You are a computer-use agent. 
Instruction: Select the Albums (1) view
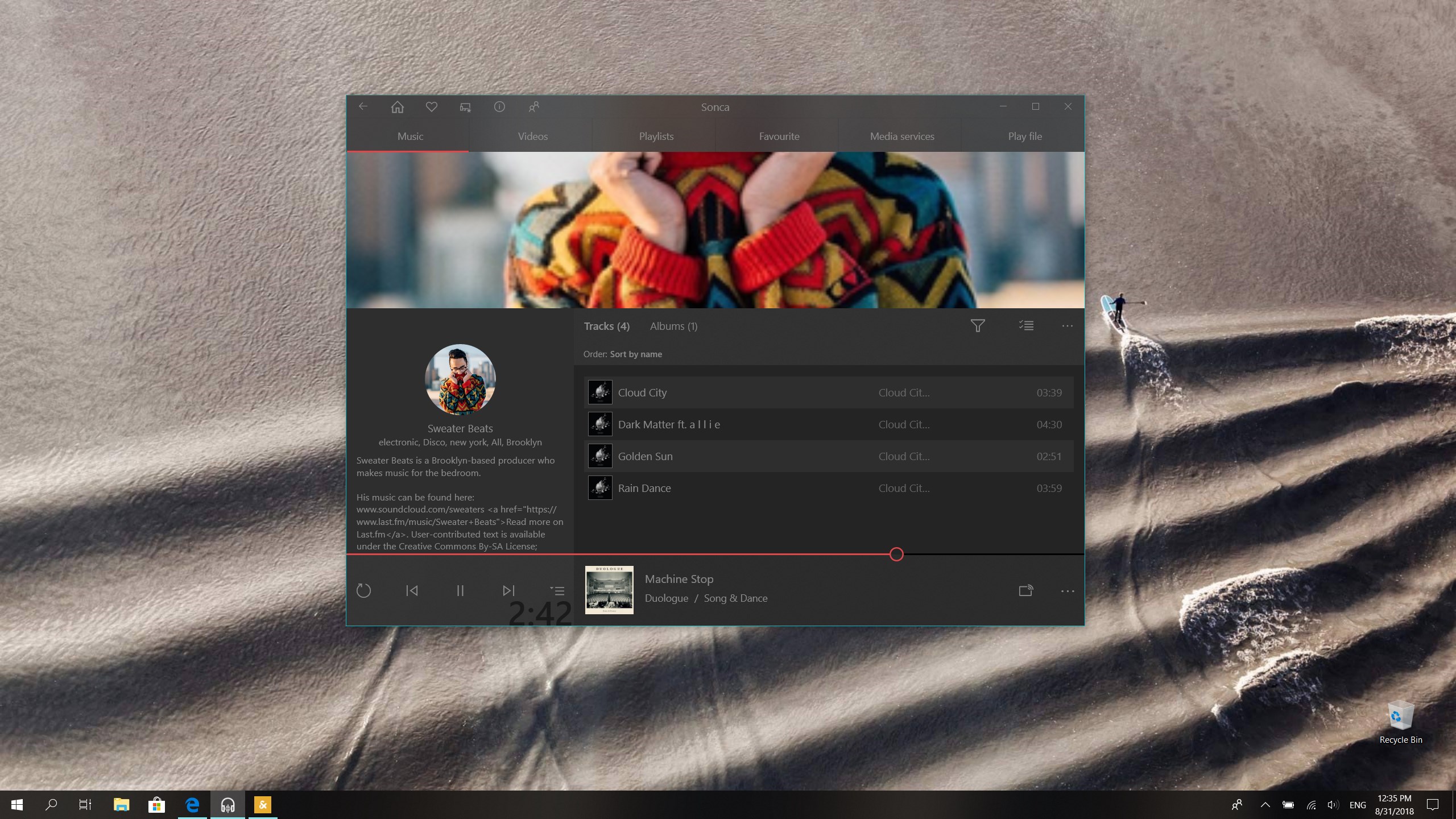pyautogui.click(x=673, y=326)
